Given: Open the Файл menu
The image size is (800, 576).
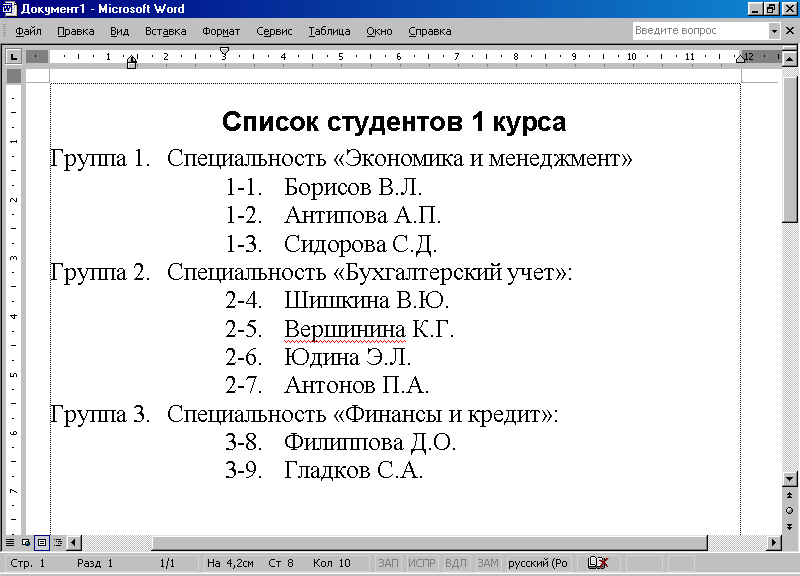Looking at the screenshot, I should tap(28, 31).
